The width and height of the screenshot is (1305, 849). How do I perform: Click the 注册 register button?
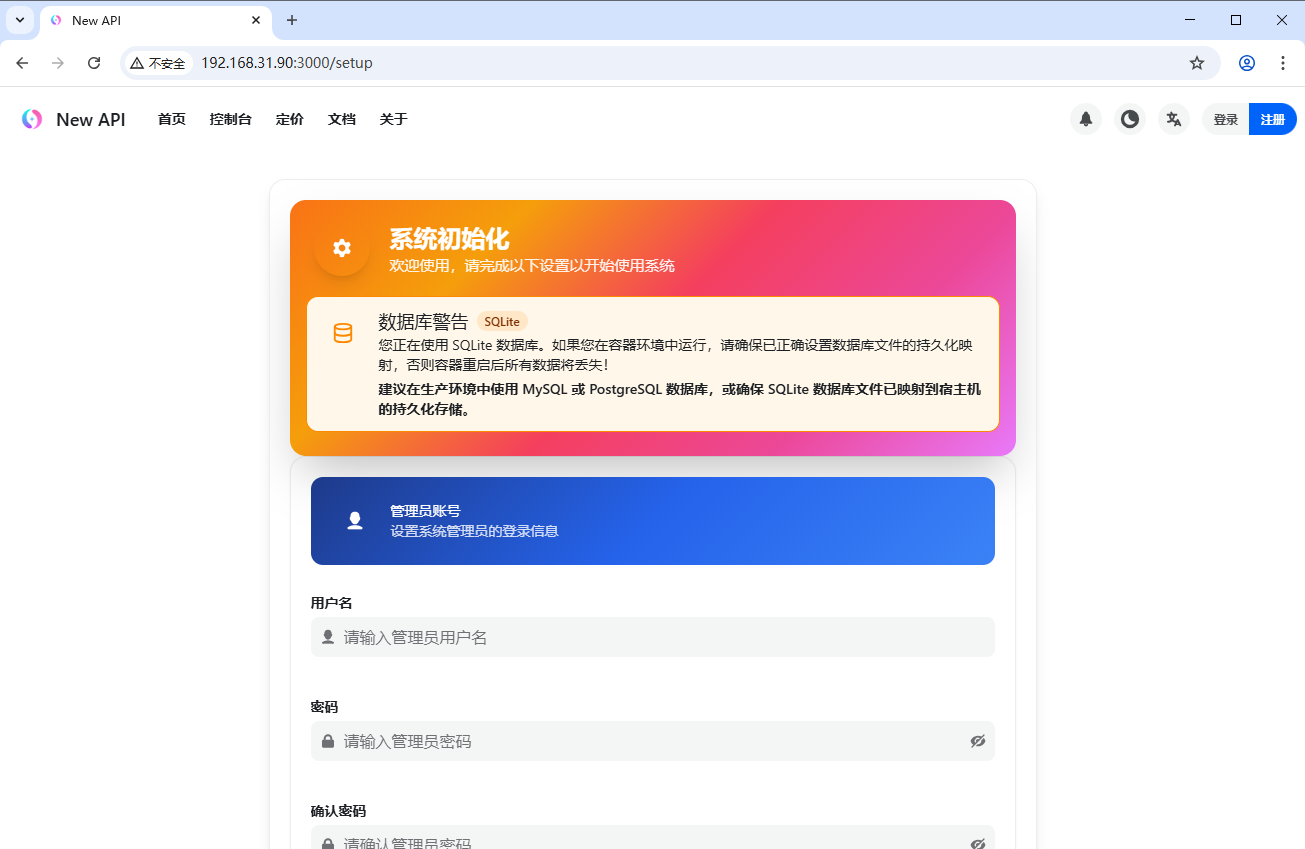(1272, 119)
